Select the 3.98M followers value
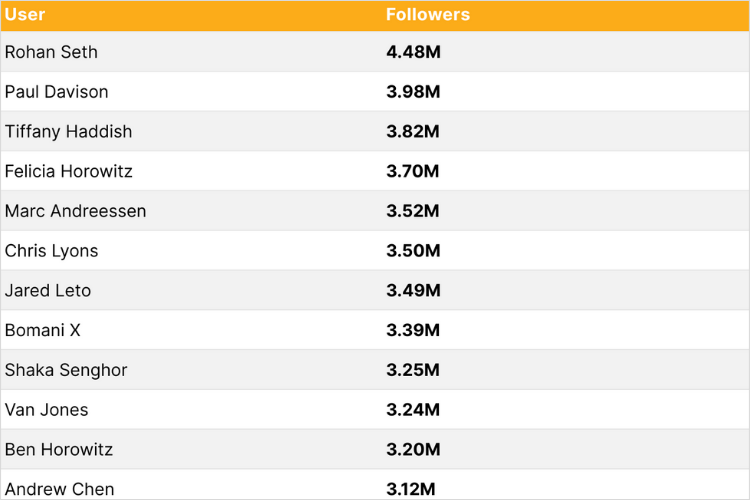 413,91
